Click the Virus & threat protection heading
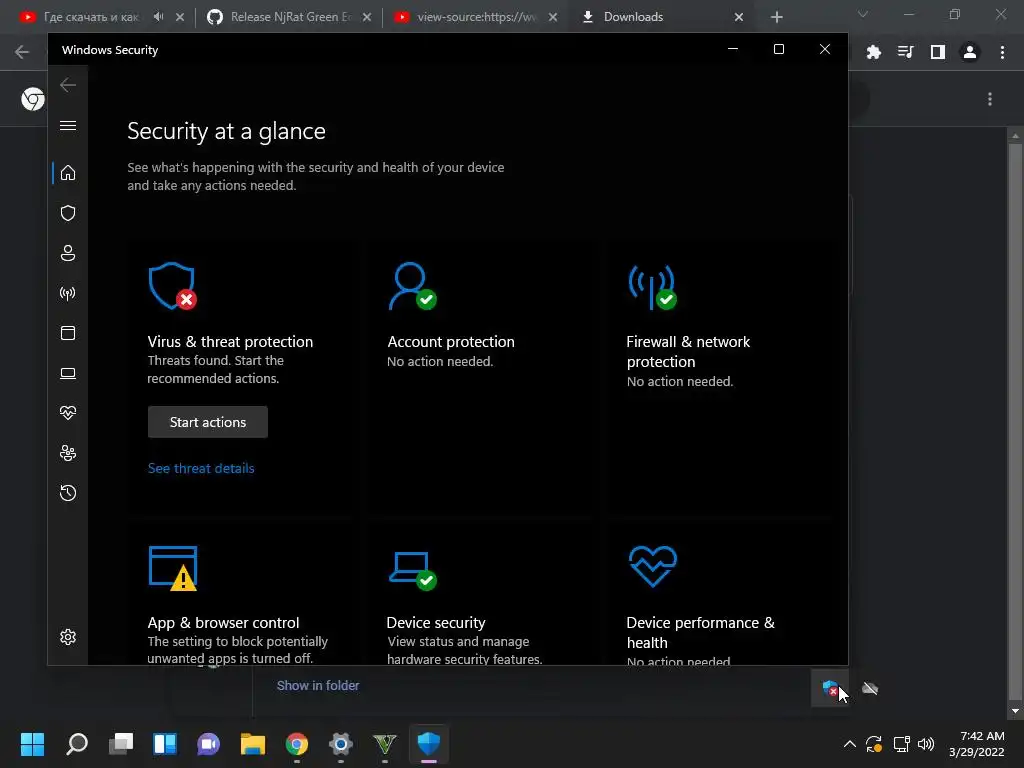Image resolution: width=1024 pixels, height=768 pixels. [x=230, y=342]
